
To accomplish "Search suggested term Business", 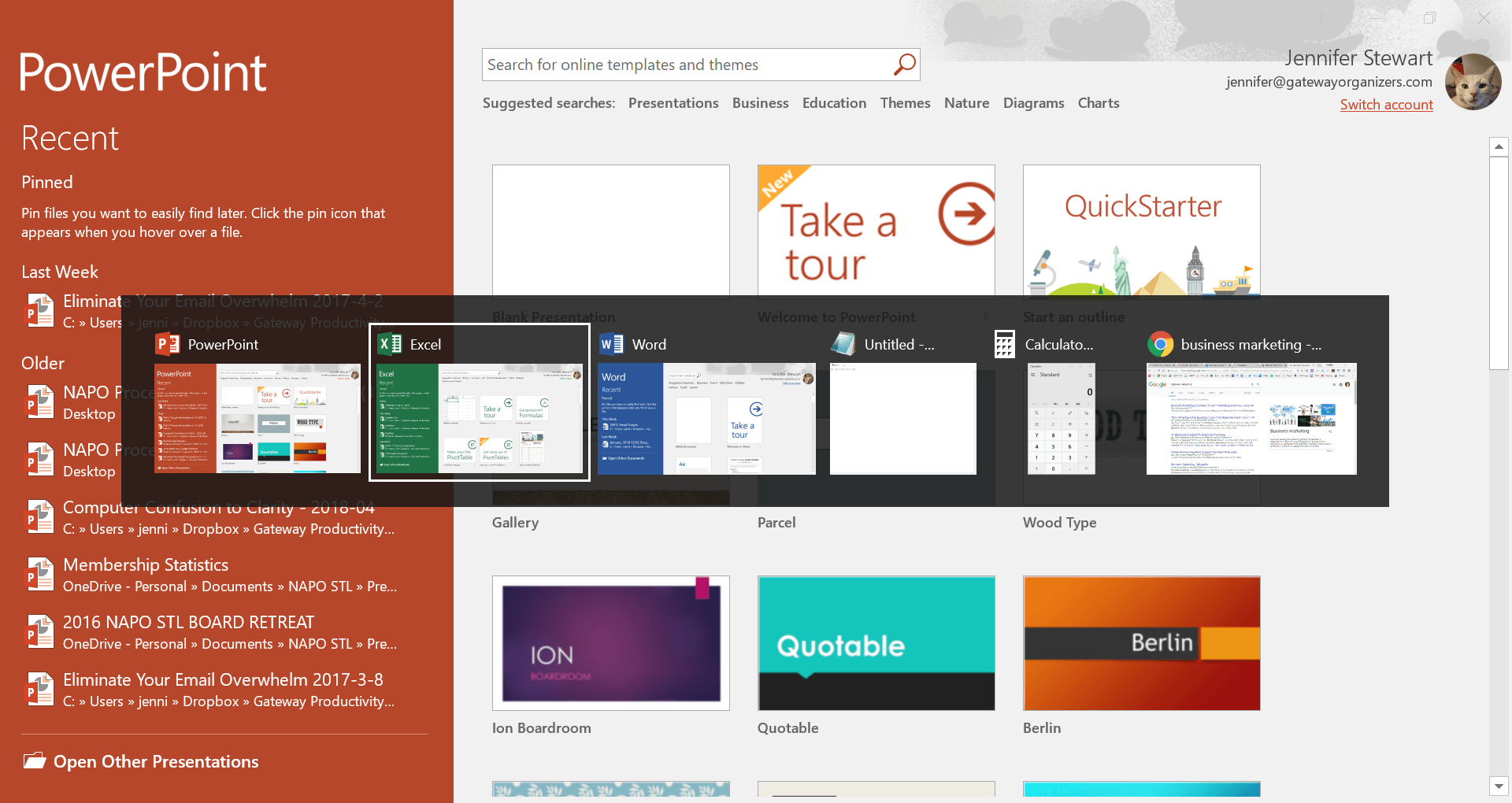I will pos(760,103).
